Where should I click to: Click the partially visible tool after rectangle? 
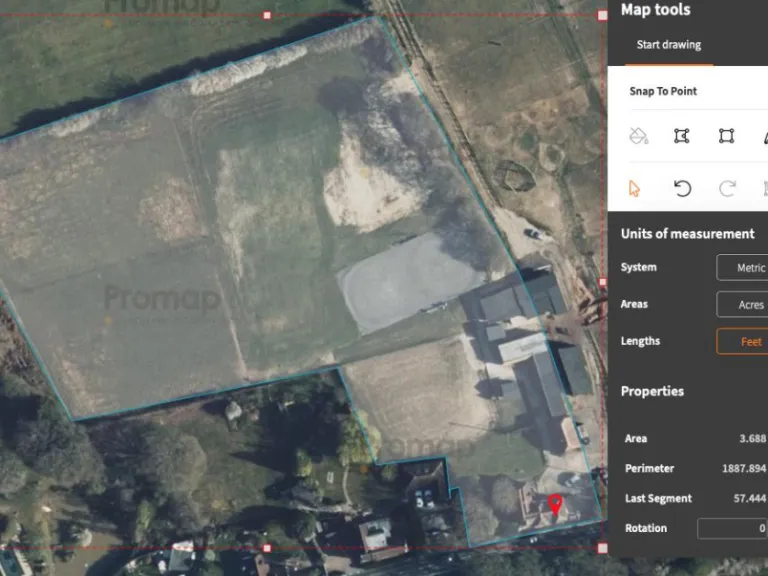point(764,136)
